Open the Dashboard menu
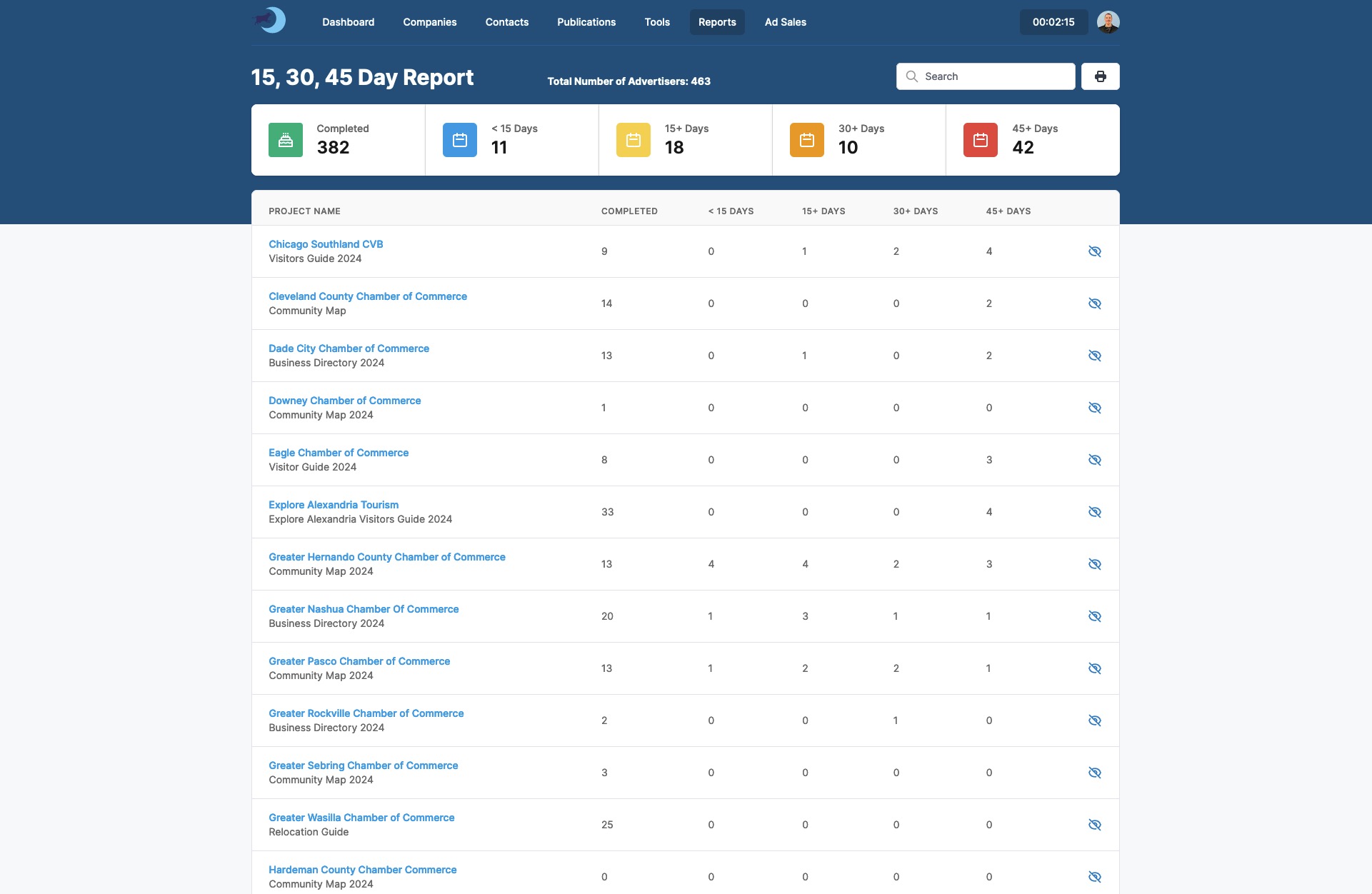This screenshot has height=894, width=1372. (x=348, y=22)
